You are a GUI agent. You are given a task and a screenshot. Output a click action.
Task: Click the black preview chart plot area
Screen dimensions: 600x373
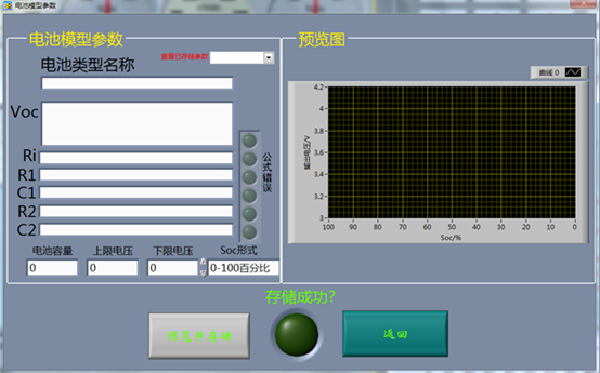click(452, 152)
